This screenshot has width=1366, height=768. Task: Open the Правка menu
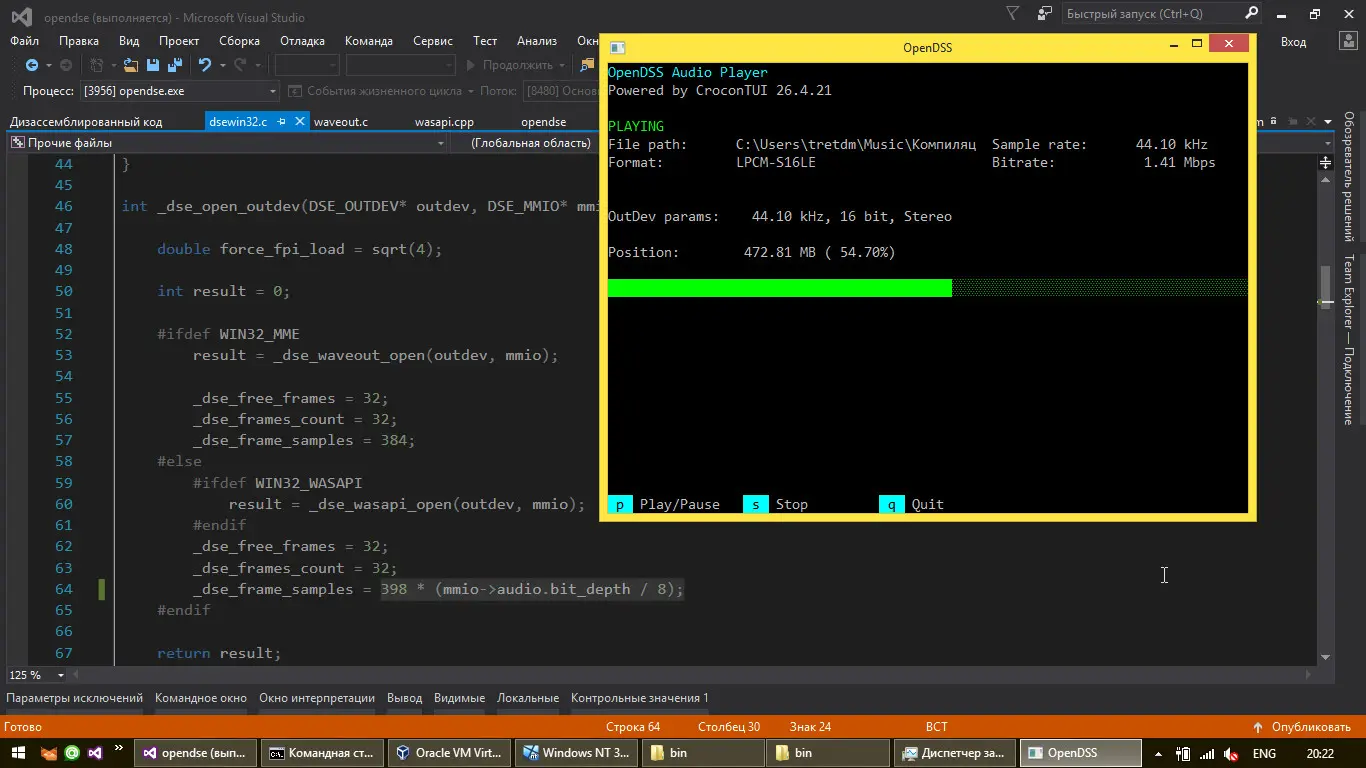pos(79,41)
